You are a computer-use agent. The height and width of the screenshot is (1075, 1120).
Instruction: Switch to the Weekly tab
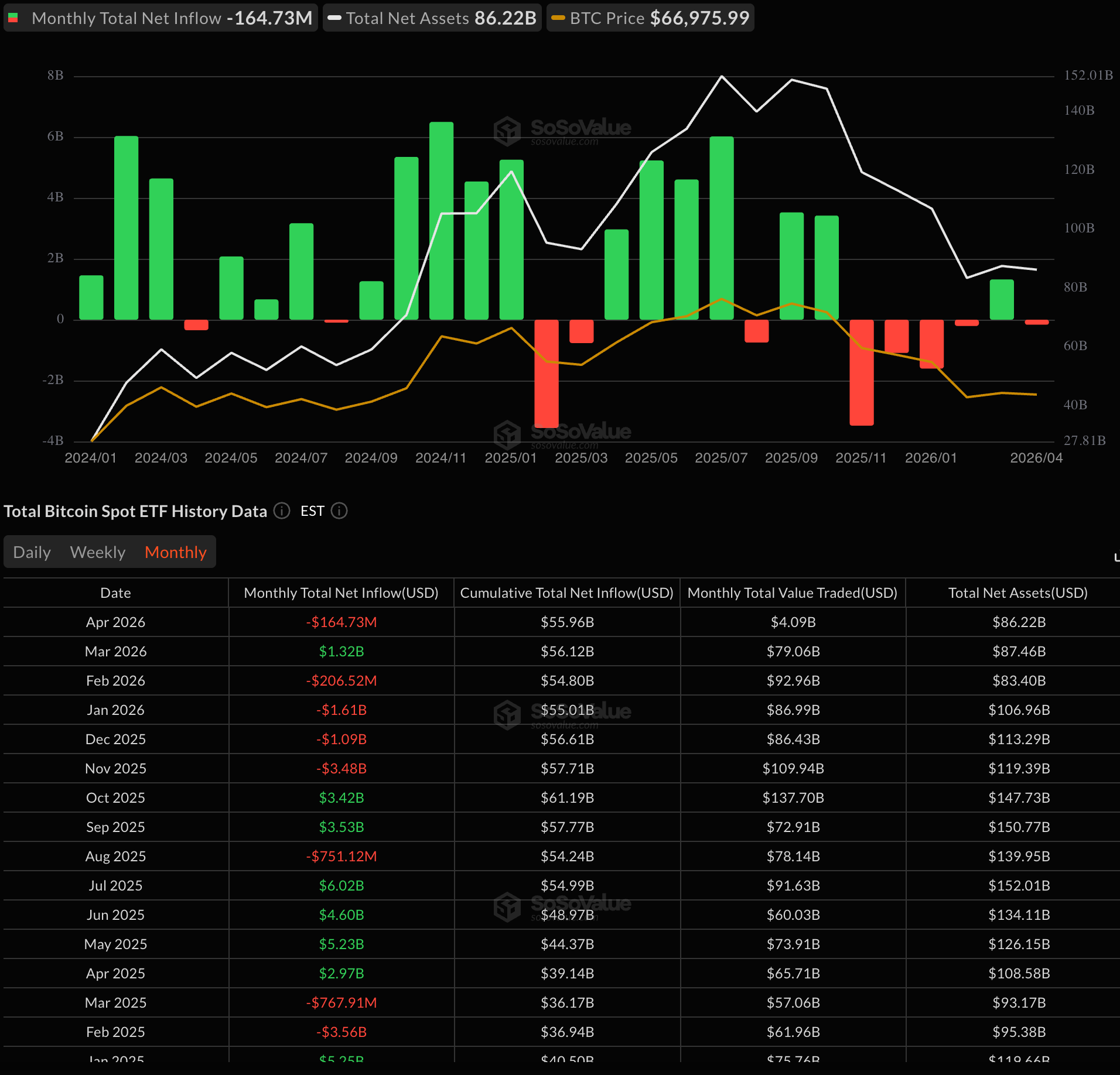97,552
